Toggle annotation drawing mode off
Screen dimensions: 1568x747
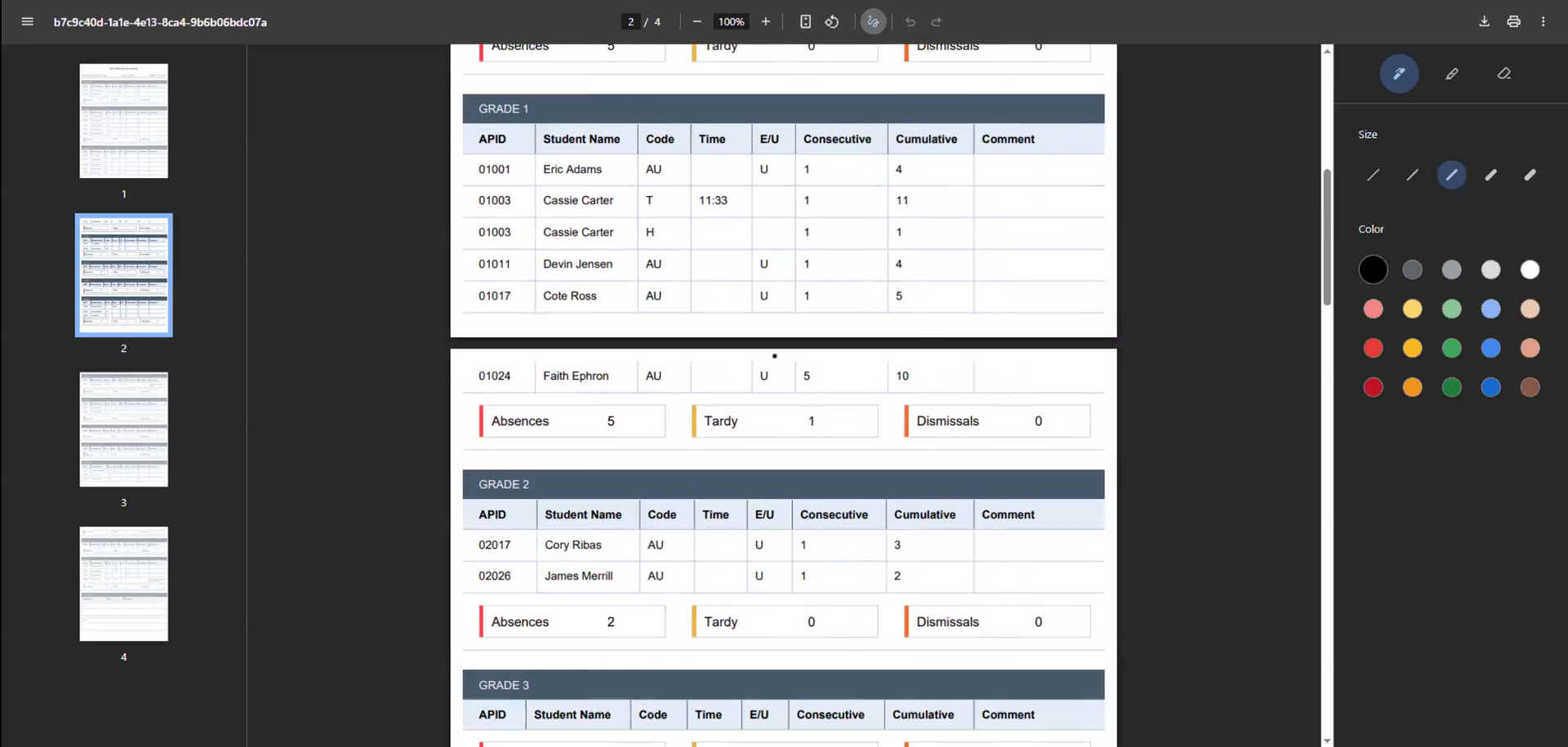873,22
